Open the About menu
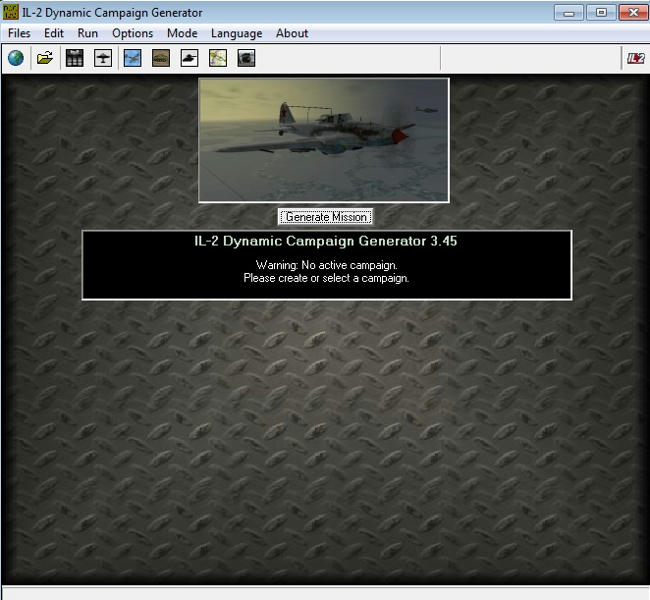 tap(292, 33)
